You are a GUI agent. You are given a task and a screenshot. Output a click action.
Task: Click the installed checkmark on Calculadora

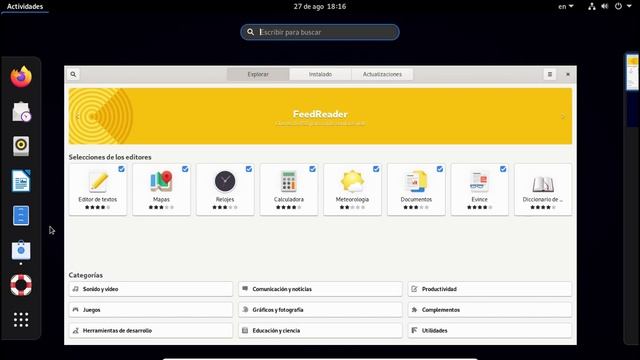312,169
